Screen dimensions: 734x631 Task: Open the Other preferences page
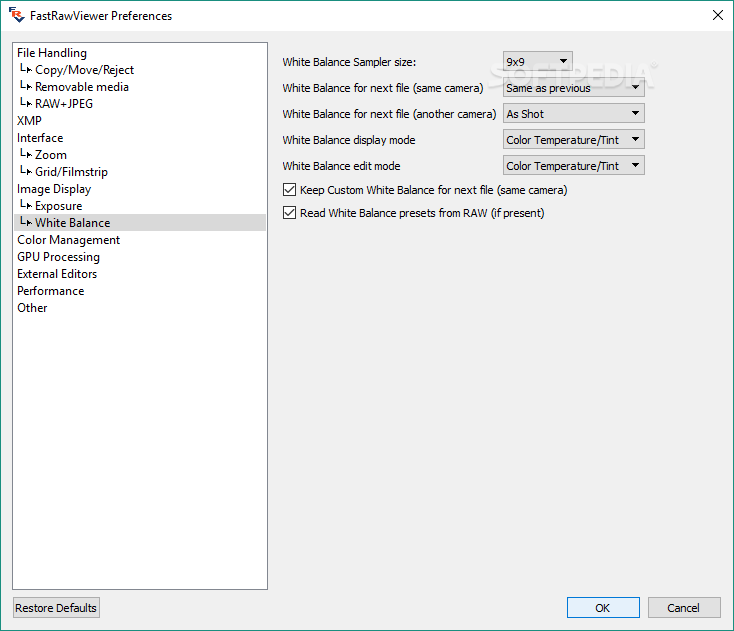32,308
